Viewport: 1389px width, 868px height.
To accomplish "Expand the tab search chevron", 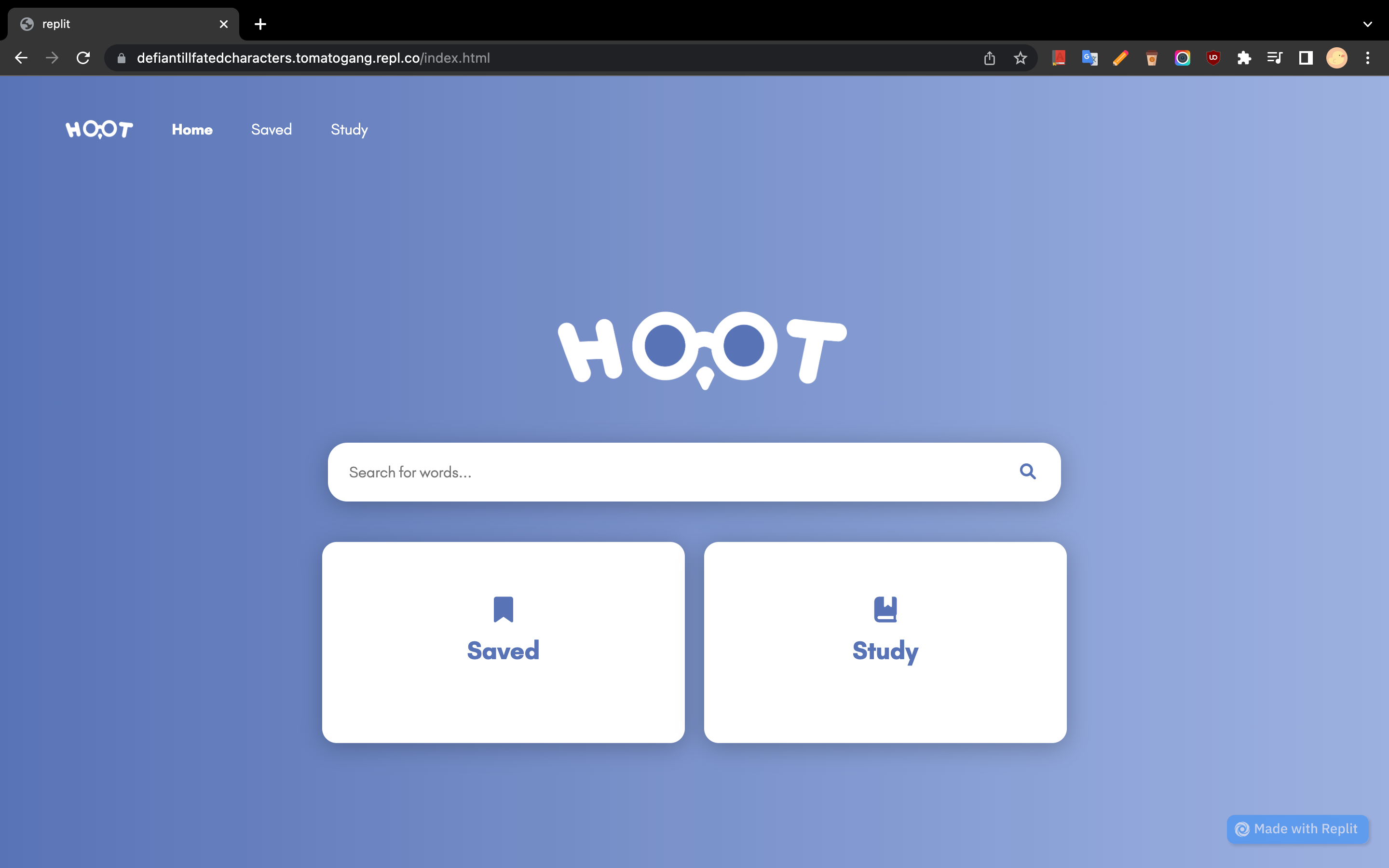I will tap(1367, 24).
